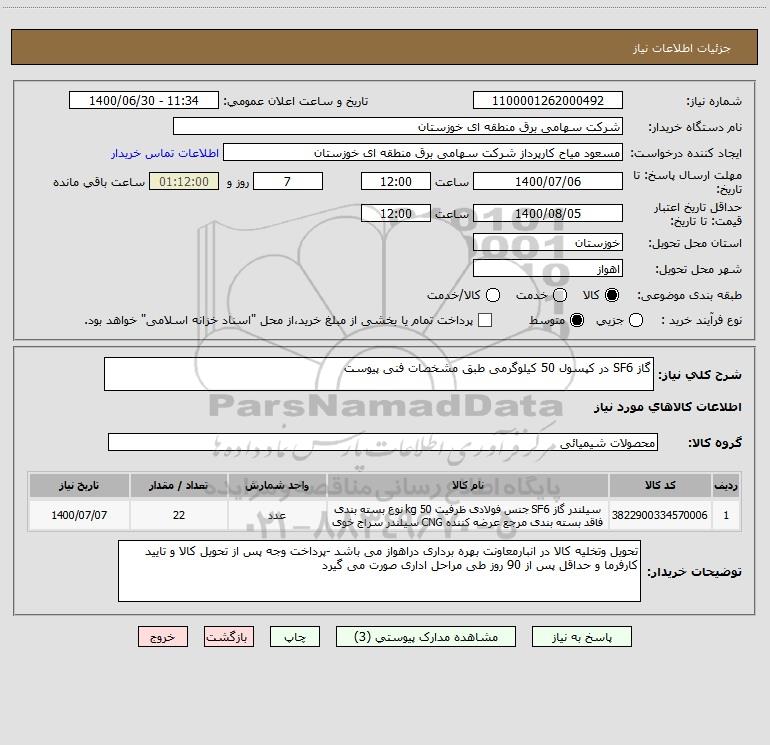
Task: Click days remaining field showing 7
Action: 288,181
